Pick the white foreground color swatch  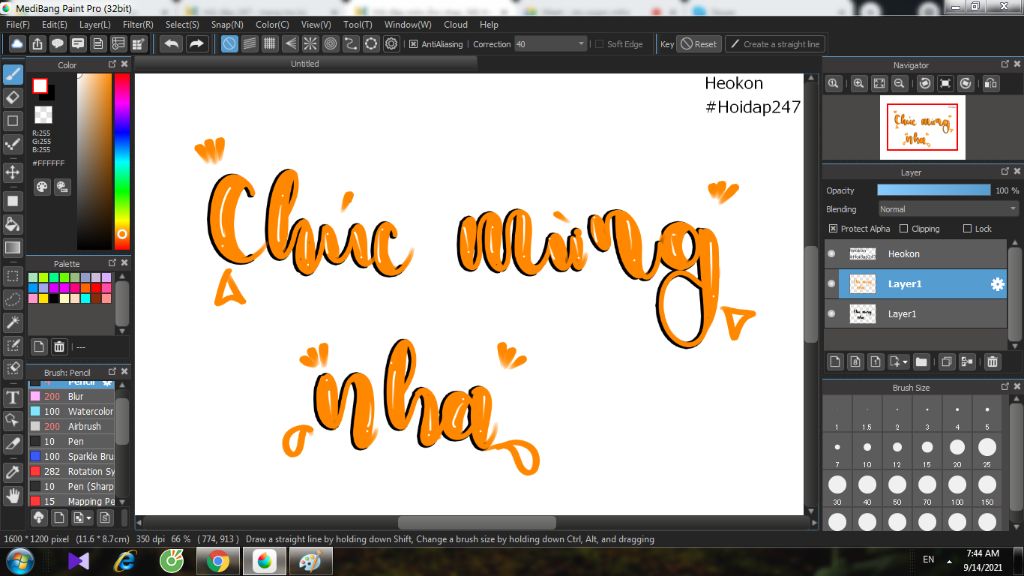pyautogui.click(x=40, y=86)
